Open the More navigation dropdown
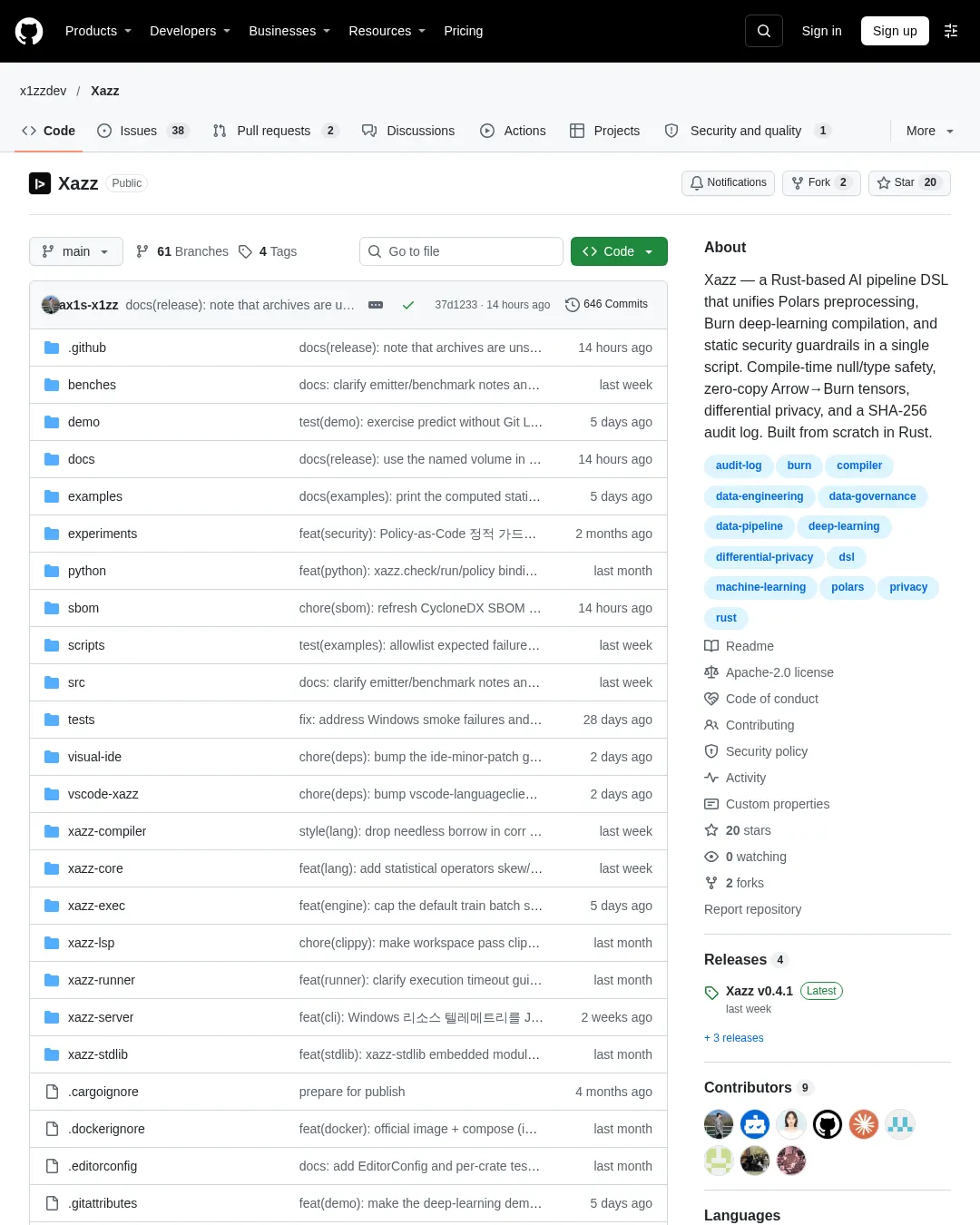This screenshot has height=1225, width=980. (930, 131)
